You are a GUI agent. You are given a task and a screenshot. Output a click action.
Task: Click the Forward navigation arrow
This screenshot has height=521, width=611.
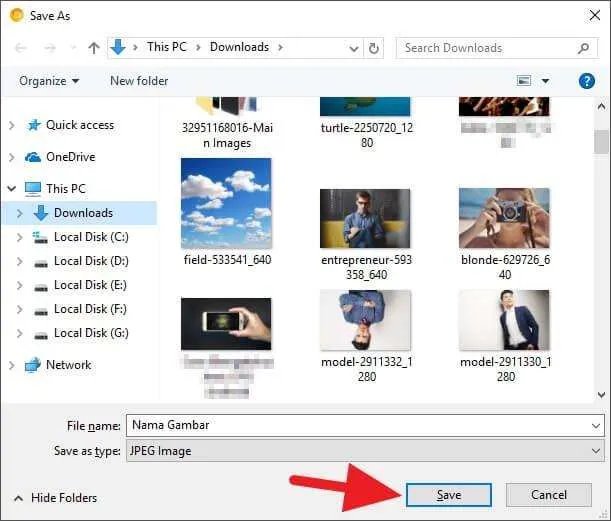pyautogui.click(x=49, y=48)
